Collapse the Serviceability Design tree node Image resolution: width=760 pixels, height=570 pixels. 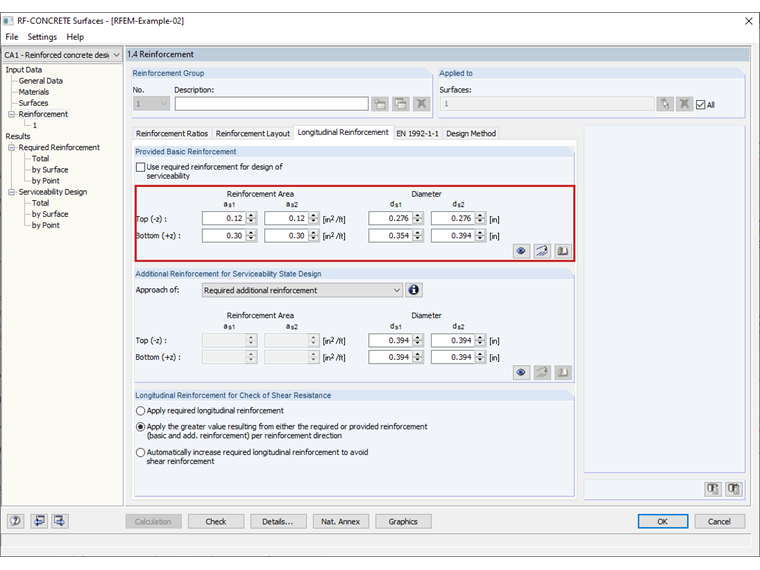tap(12, 192)
